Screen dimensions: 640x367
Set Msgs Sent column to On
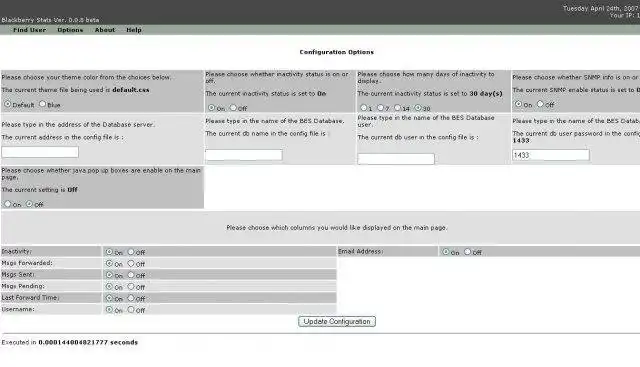[x=109, y=275]
